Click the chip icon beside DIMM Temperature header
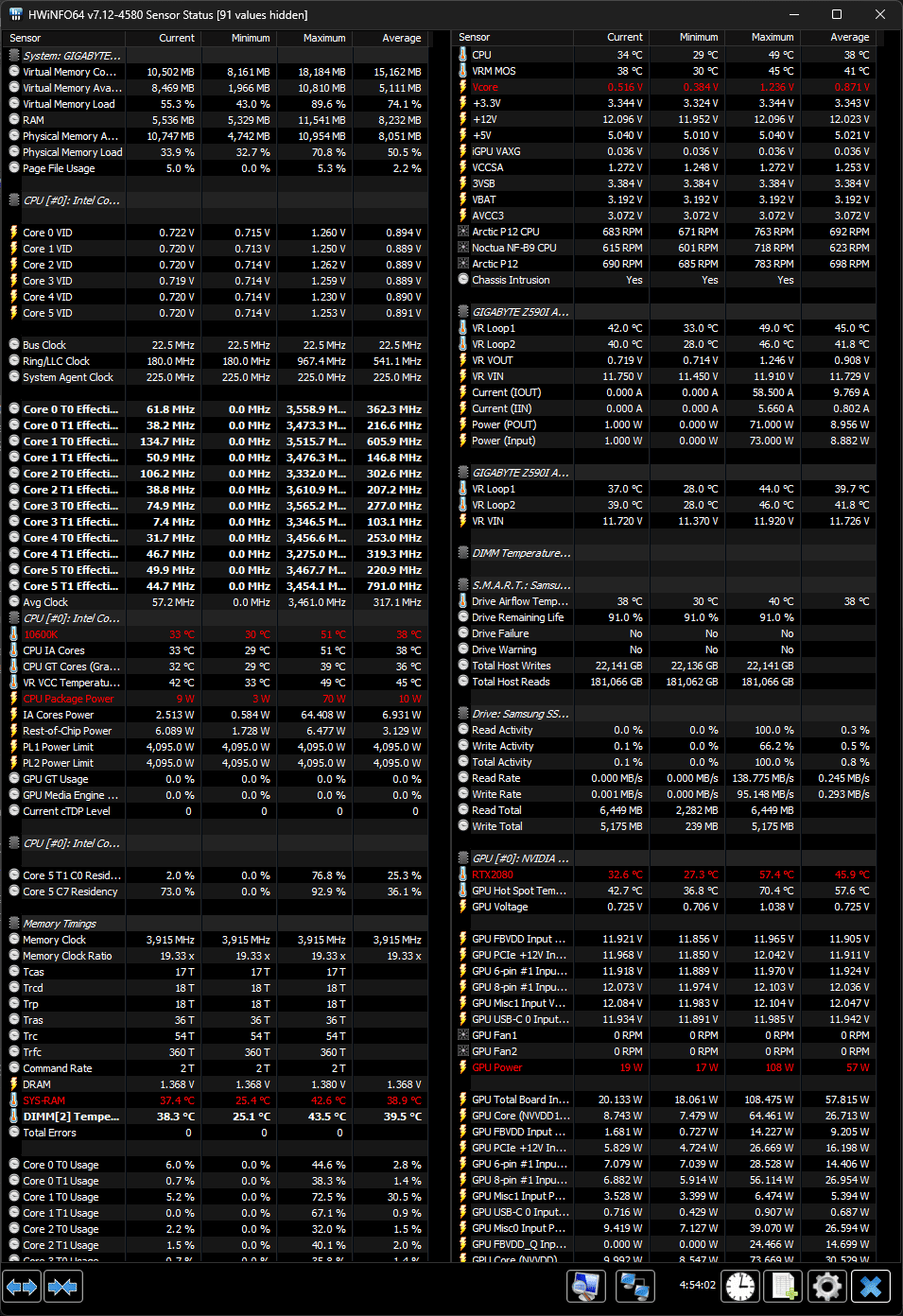 [x=463, y=553]
